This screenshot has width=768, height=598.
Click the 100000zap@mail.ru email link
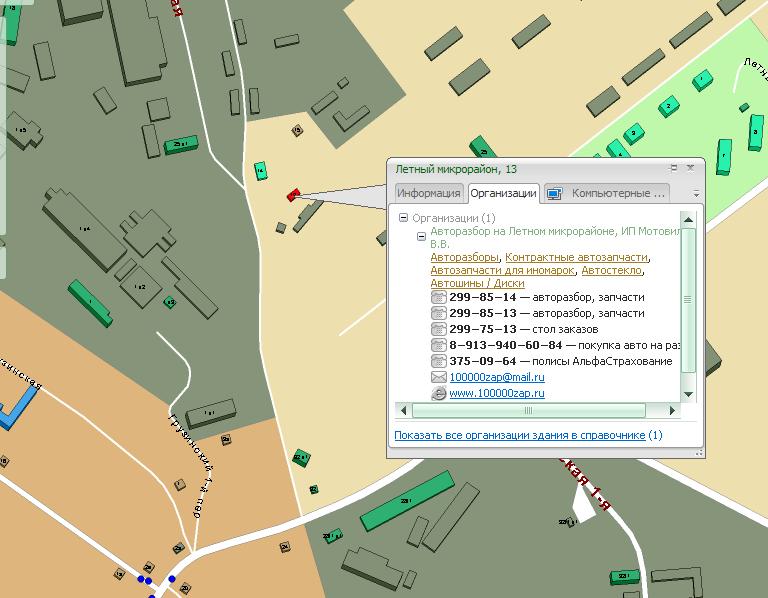[x=497, y=377]
